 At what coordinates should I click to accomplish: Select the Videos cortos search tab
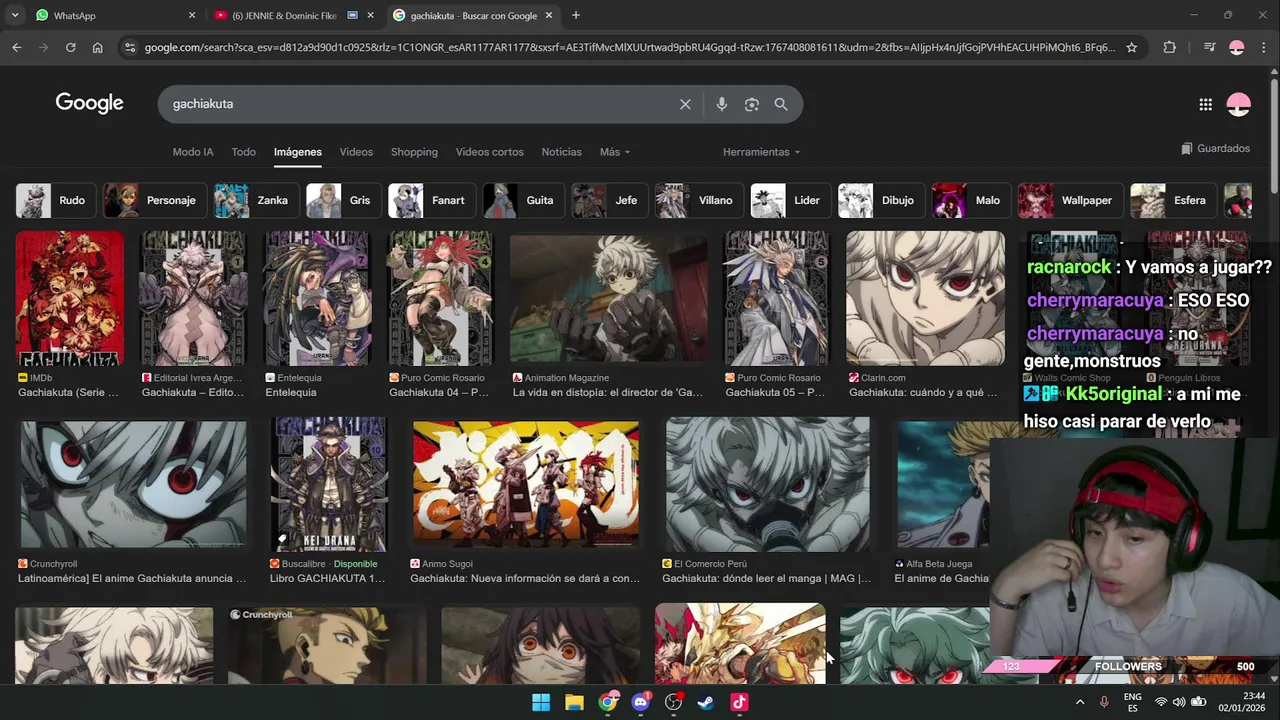[490, 152]
